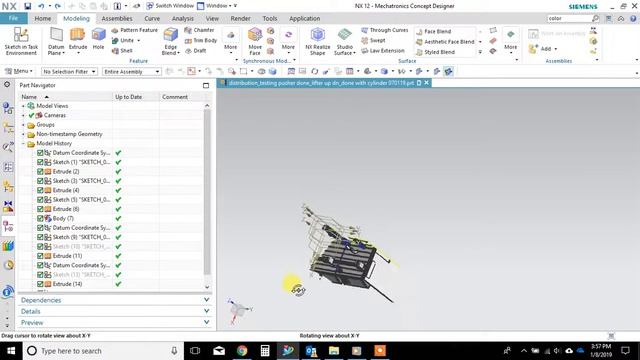Activate the Extrude tool
The width and height of the screenshot is (640, 360).
click(78, 41)
